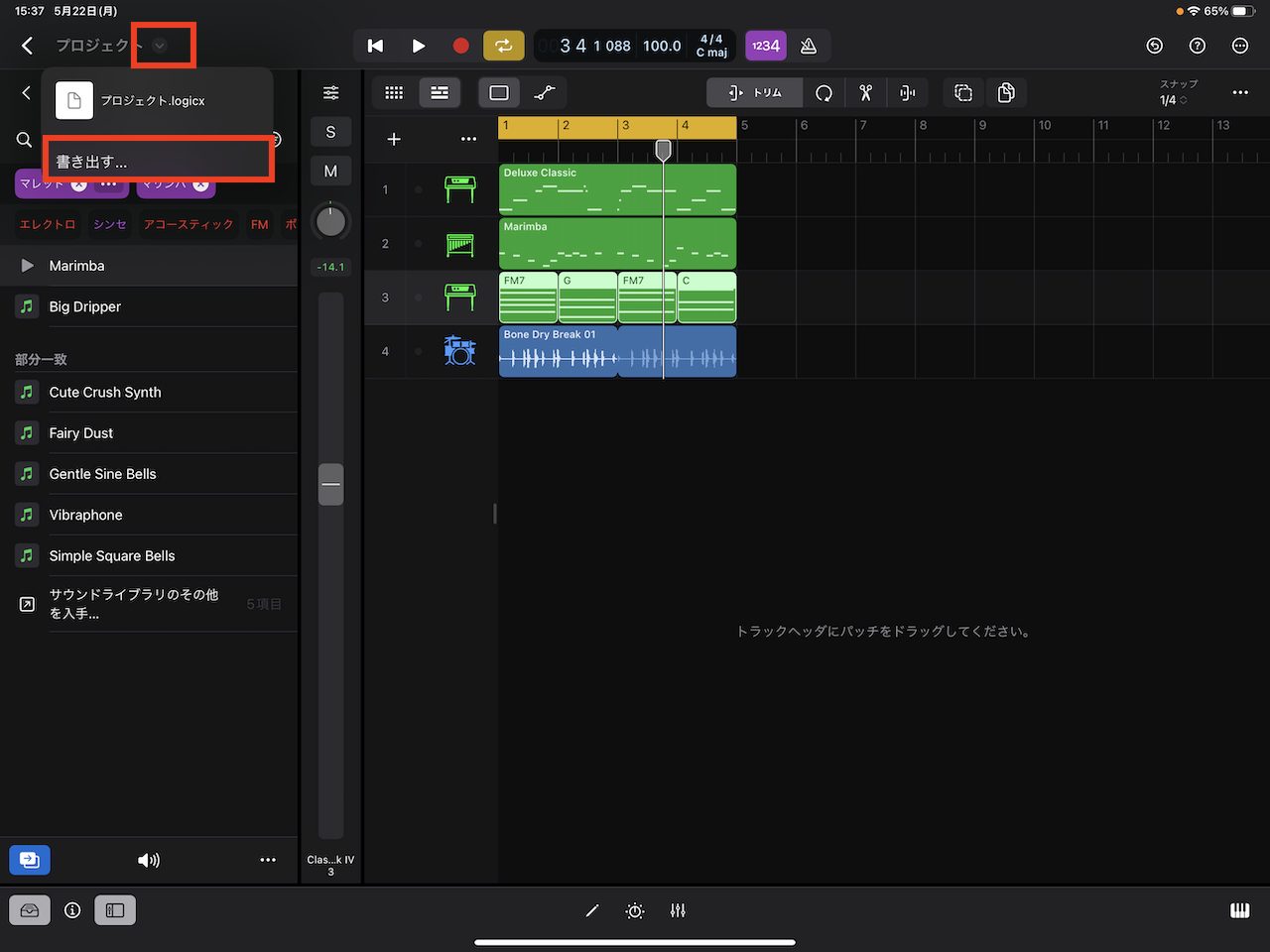Toggle the automation curve view button

[545, 92]
